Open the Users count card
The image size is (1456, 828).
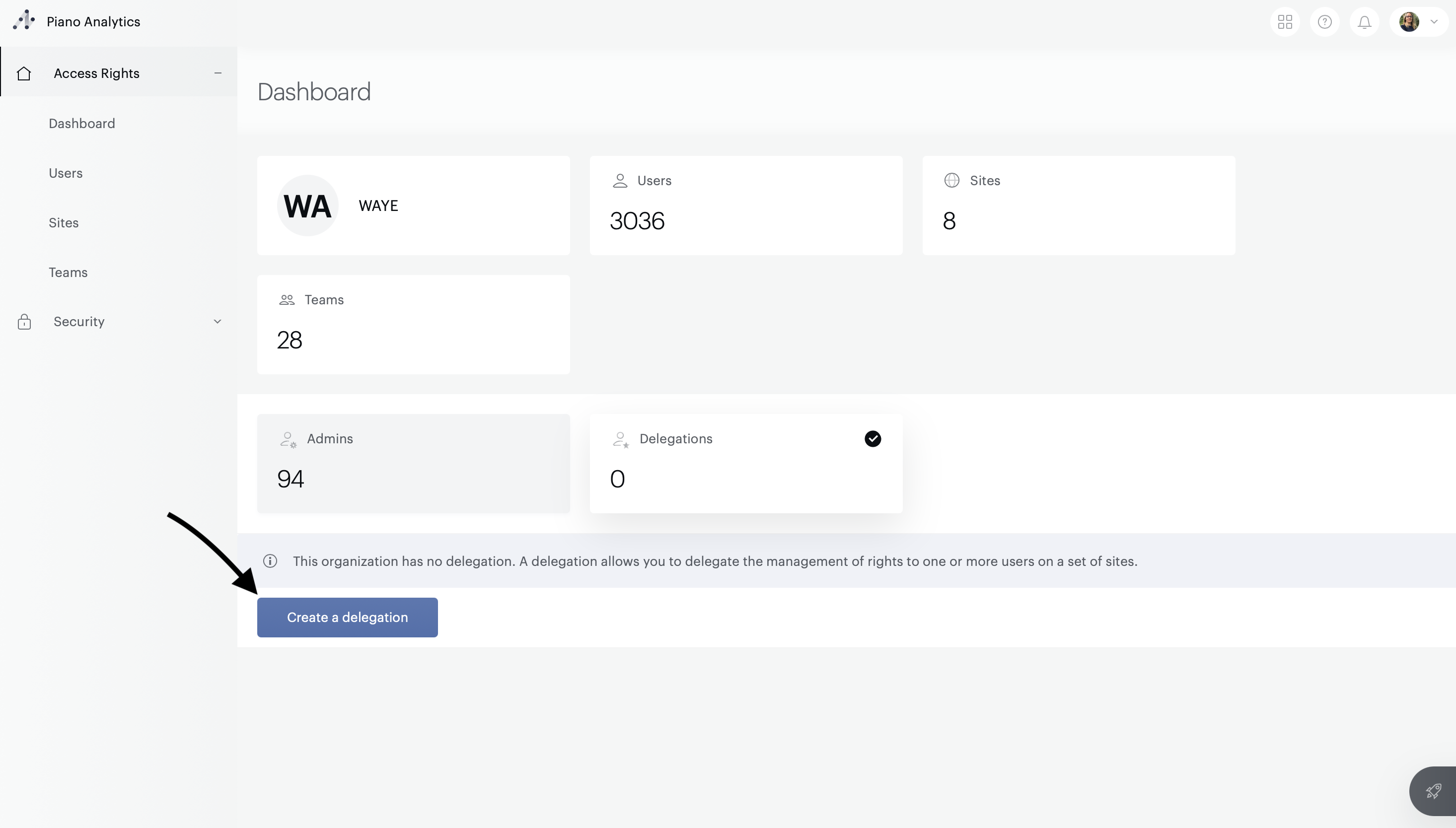(x=746, y=206)
